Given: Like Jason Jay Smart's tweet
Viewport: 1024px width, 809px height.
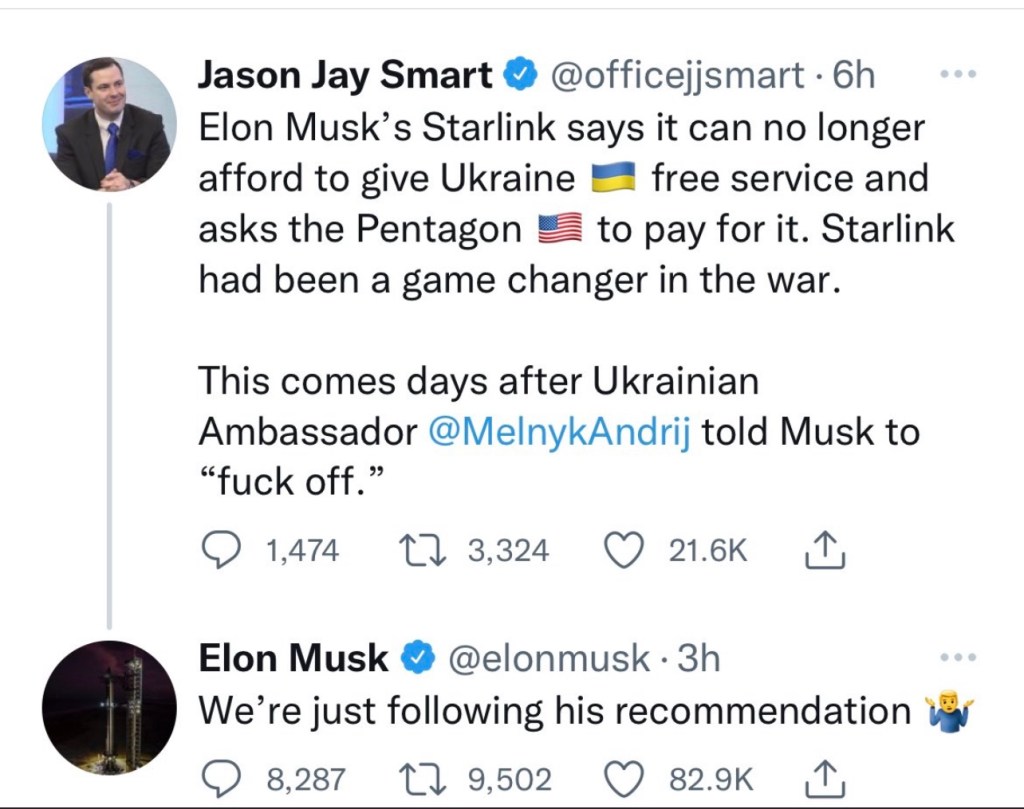Looking at the screenshot, I should coord(625,550).
